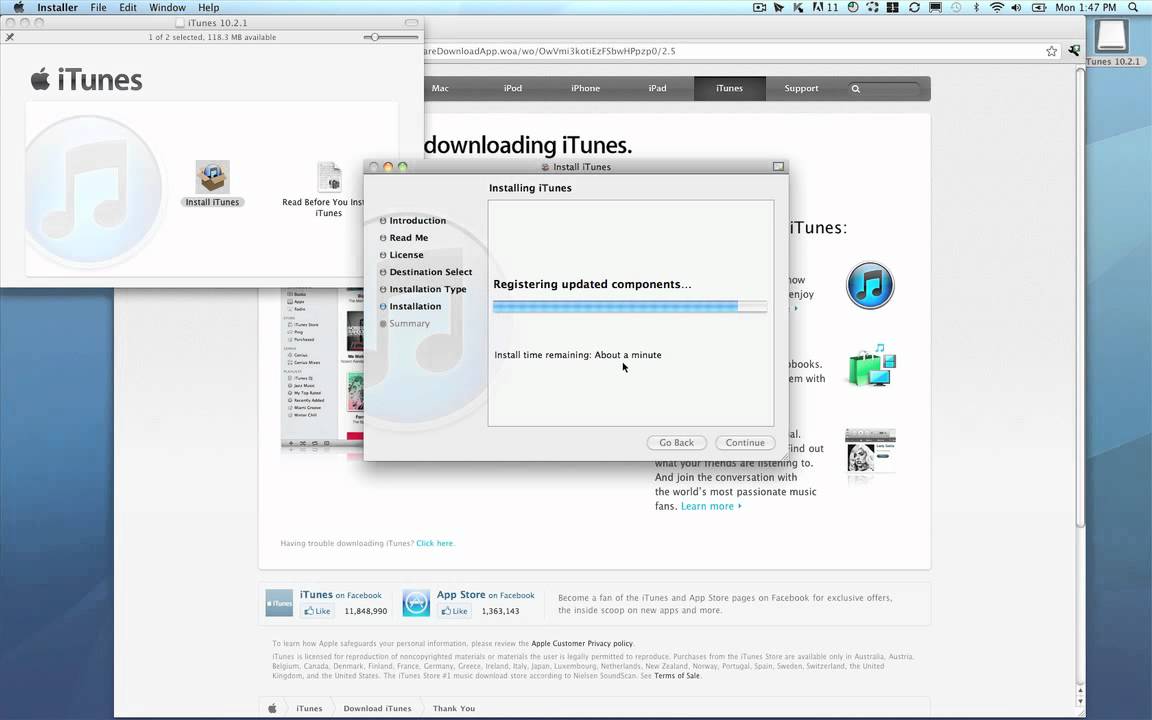Click the screen recording camera menu icon

tap(760, 7)
